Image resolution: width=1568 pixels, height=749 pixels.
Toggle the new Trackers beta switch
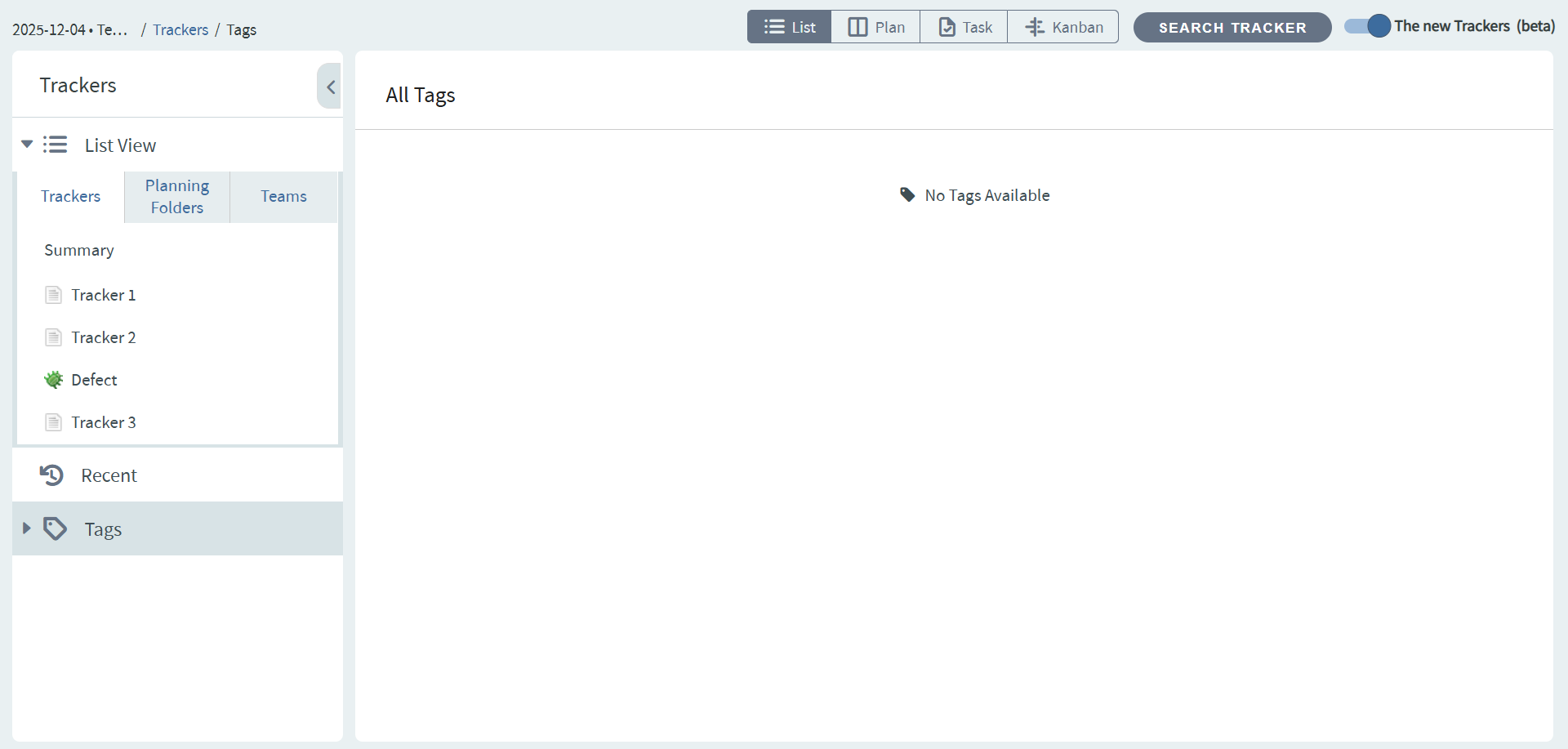click(1368, 26)
